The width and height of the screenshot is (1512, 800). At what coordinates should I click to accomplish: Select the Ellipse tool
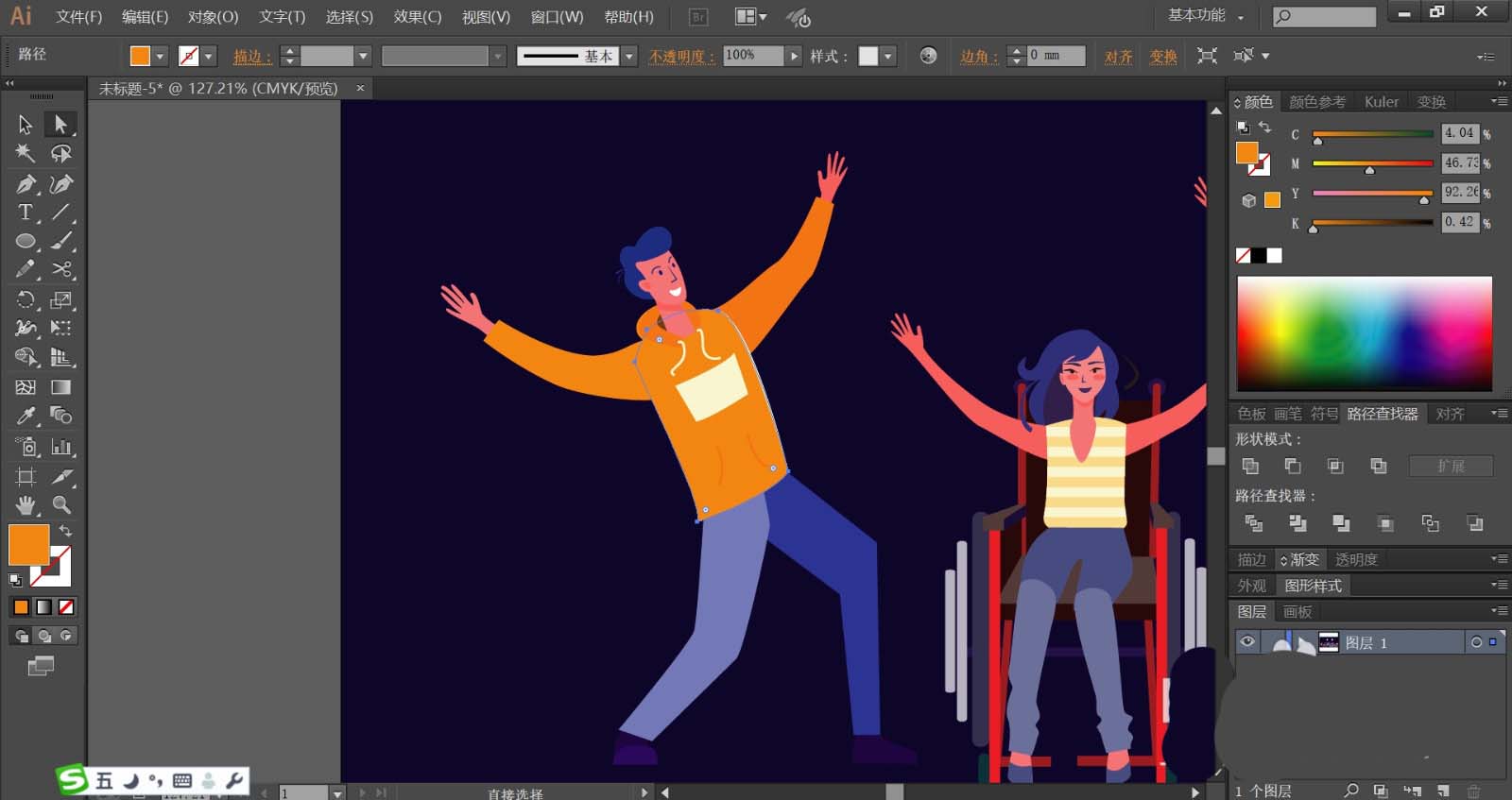tap(26, 242)
